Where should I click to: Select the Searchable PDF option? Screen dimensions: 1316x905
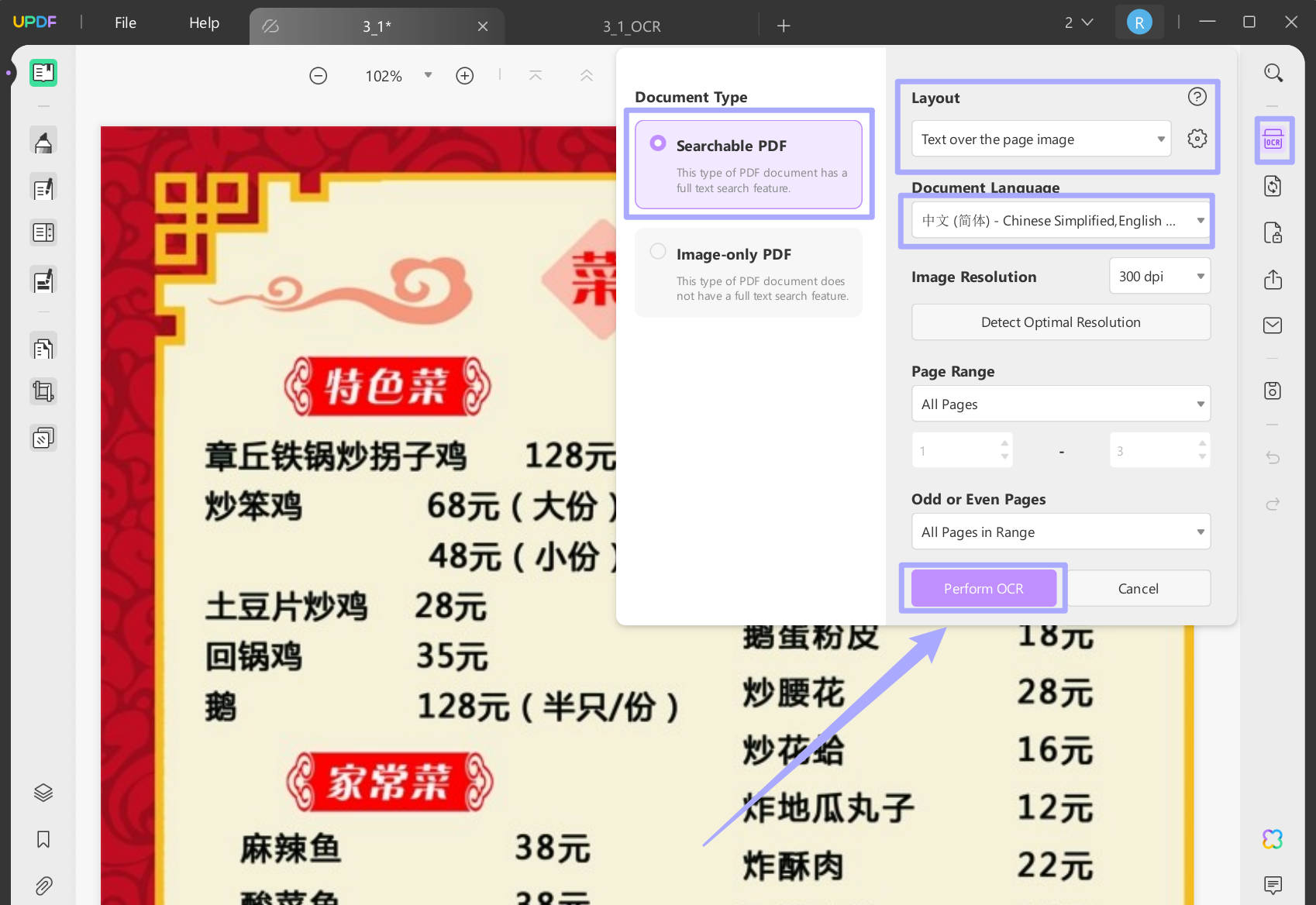point(658,143)
